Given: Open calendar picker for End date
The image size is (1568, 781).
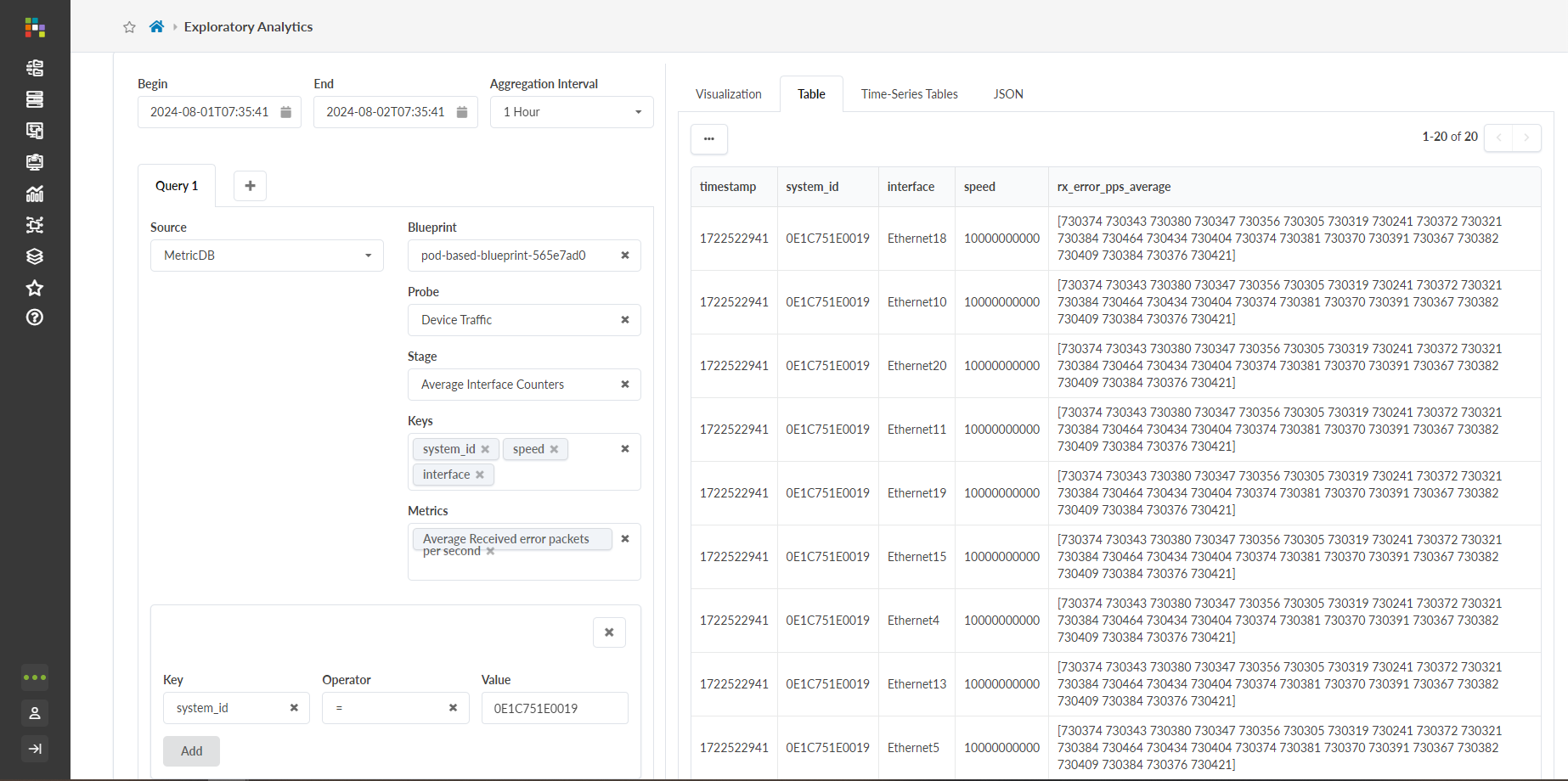Looking at the screenshot, I should coord(462,112).
